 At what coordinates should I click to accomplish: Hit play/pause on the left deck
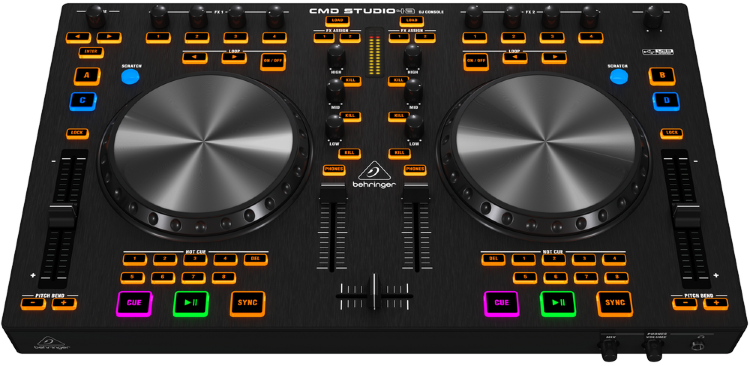click(191, 303)
